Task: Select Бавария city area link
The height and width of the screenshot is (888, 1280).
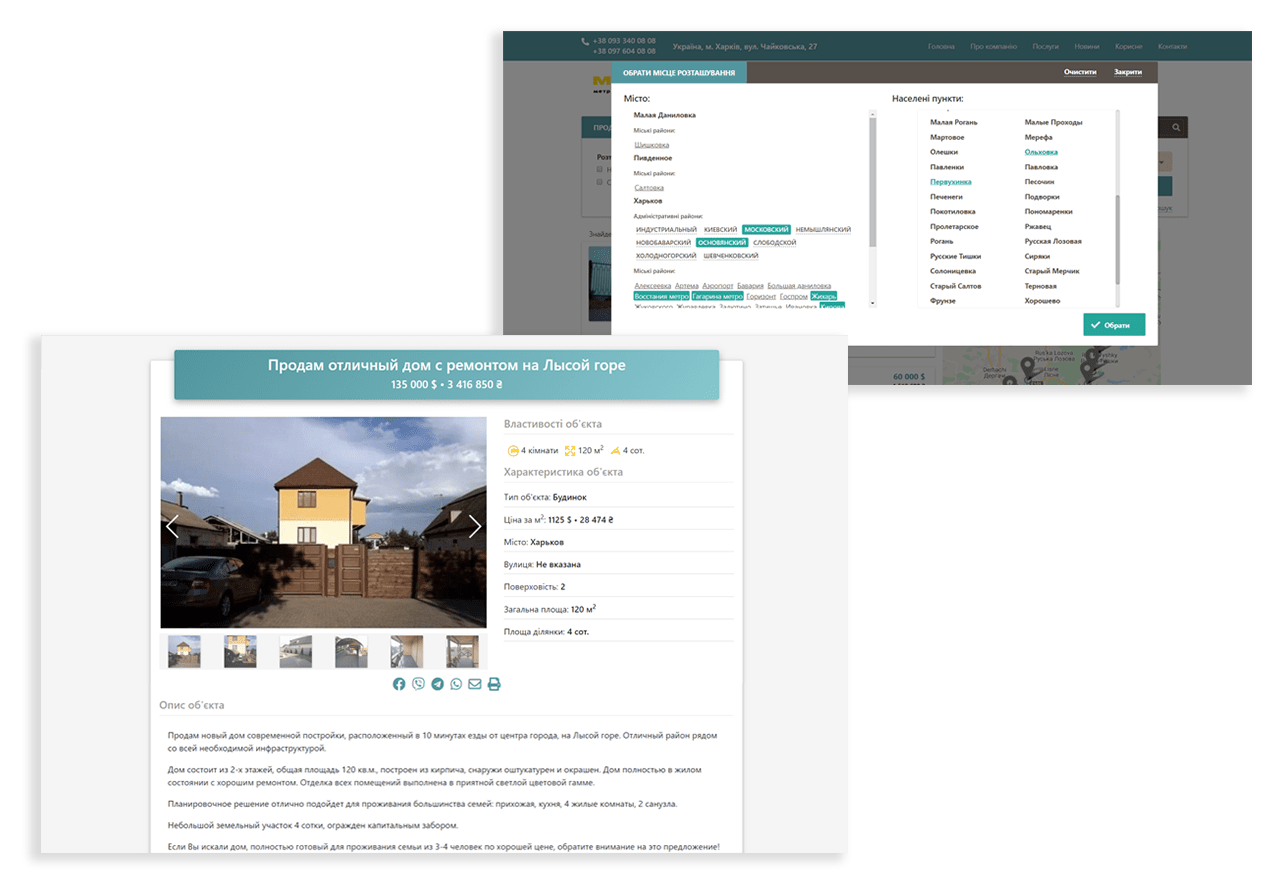Action: (750, 286)
